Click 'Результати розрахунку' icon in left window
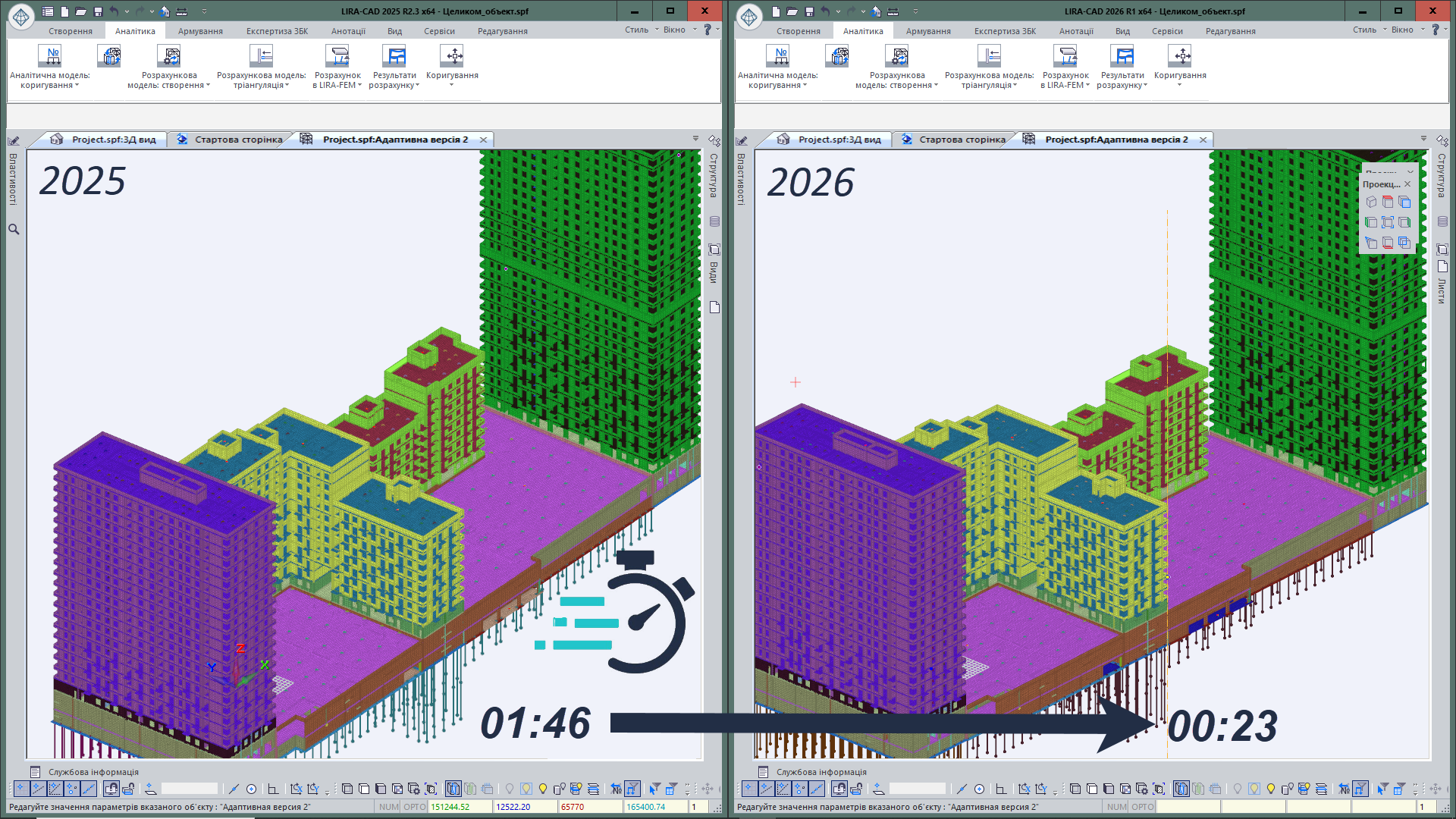The height and width of the screenshot is (819, 1456). tap(394, 57)
